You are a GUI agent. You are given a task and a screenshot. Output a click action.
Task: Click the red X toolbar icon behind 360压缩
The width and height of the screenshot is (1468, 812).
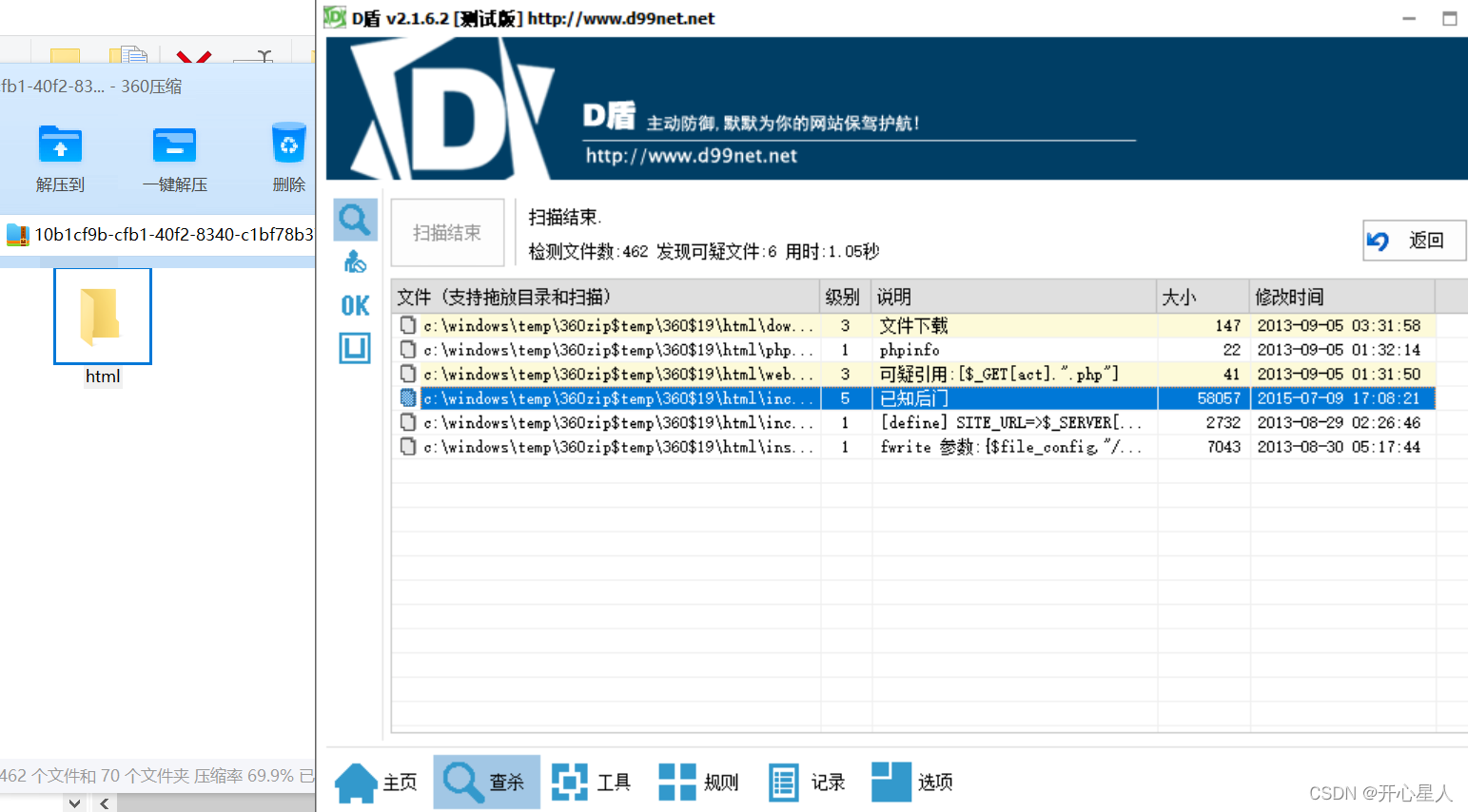tap(194, 56)
